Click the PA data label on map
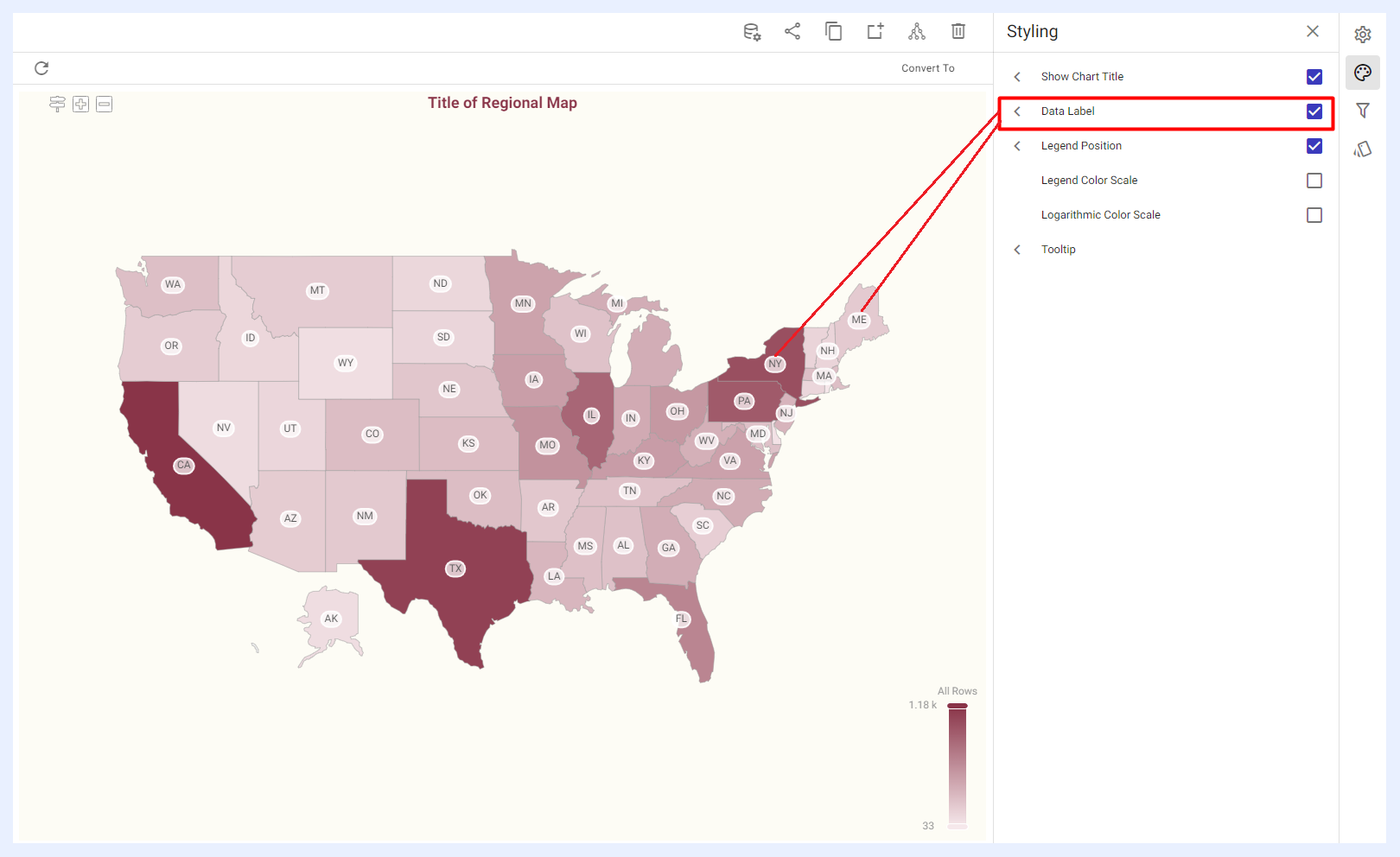1400x857 pixels. point(744,401)
